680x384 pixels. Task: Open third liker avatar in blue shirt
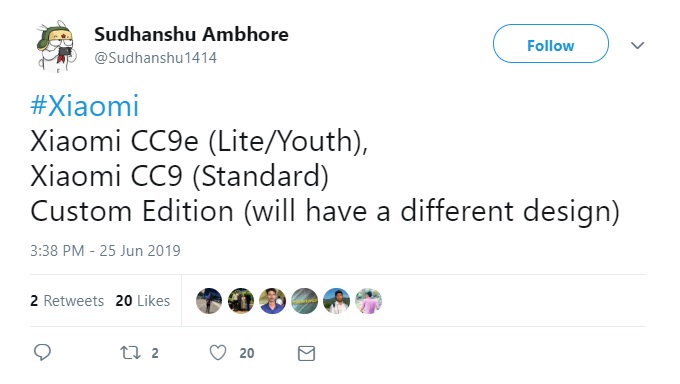coord(272,301)
